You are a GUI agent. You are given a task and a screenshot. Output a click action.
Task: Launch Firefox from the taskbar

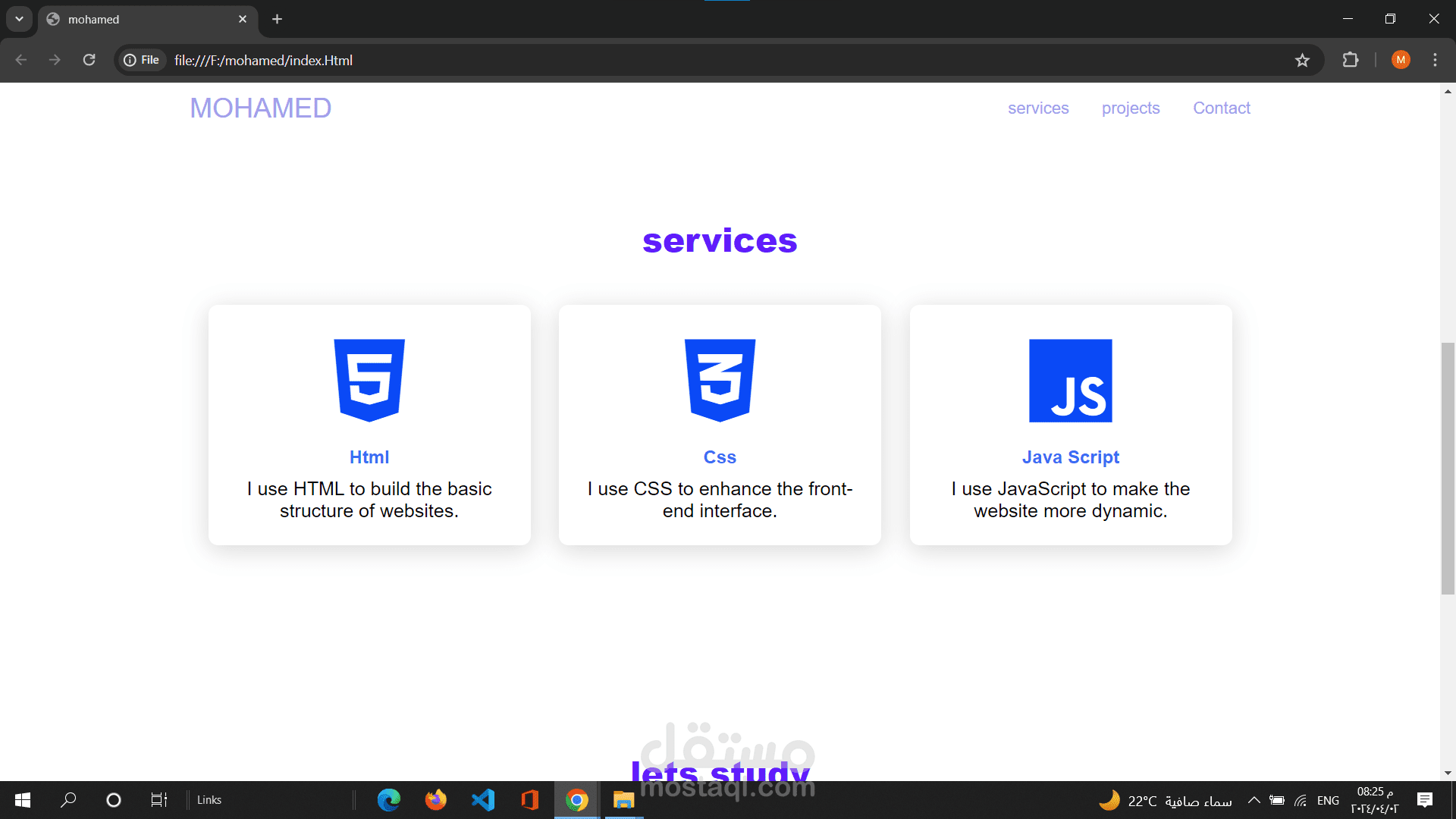point(436,800)
